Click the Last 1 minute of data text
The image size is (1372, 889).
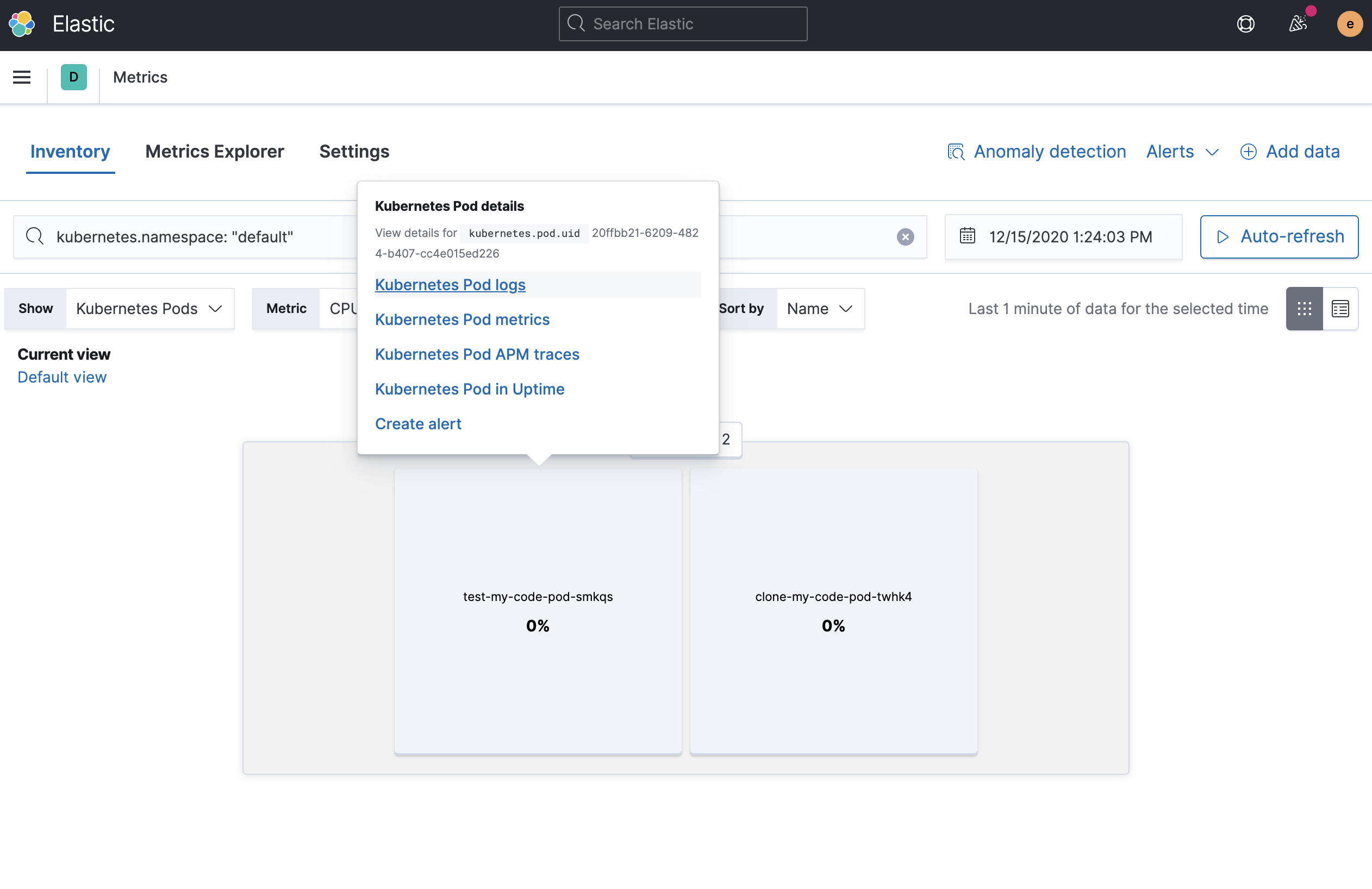[1118, 309]
